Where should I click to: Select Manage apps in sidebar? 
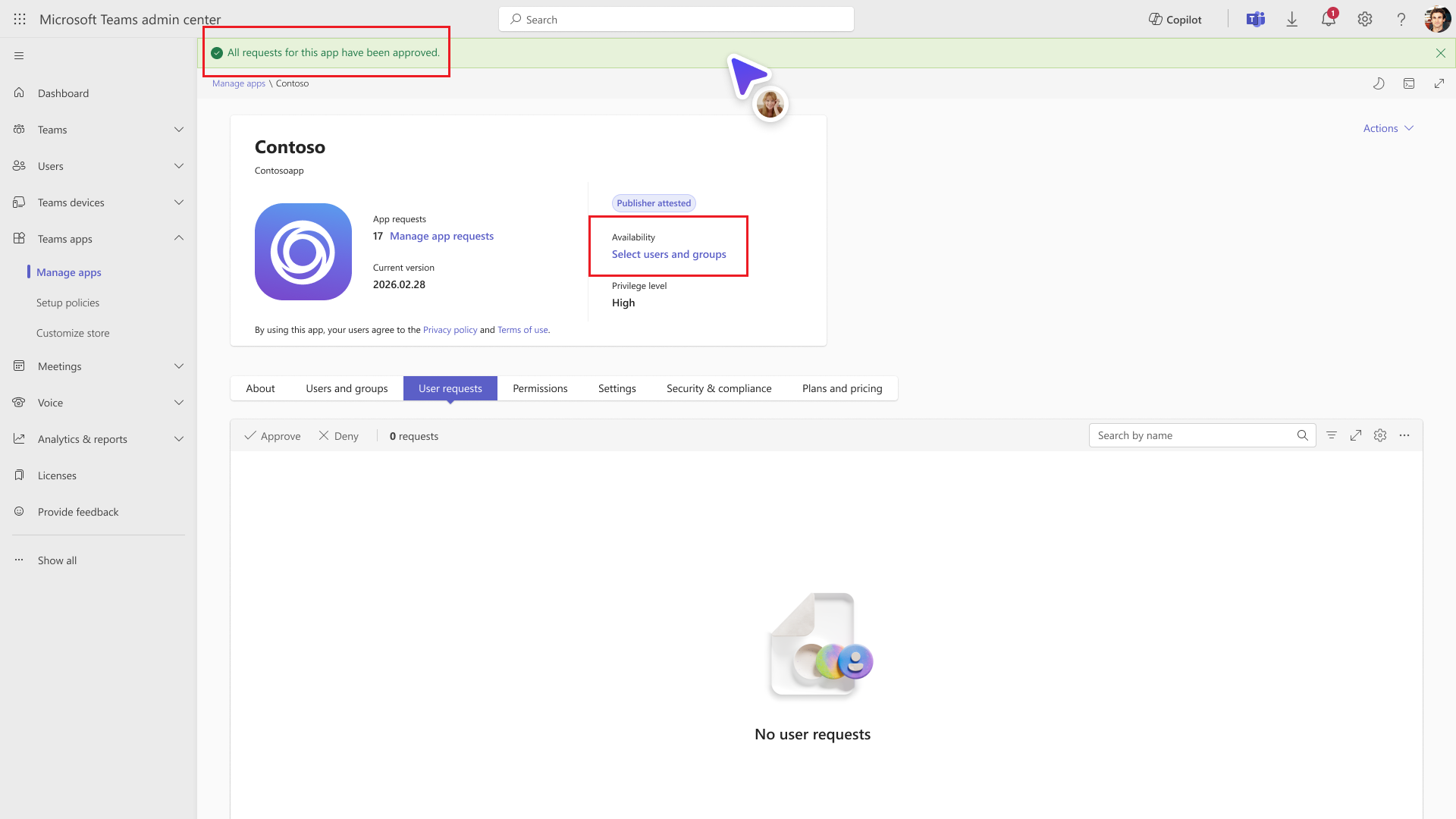[x=69, y=272]
